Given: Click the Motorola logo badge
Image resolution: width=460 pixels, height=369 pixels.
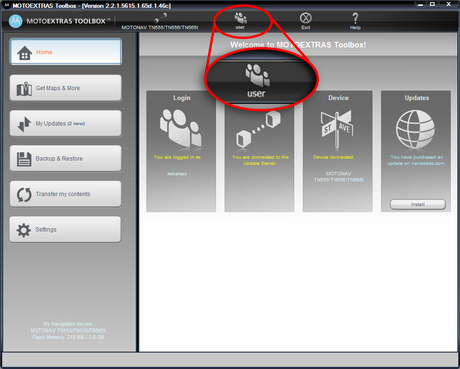Looking at the screenshot, I should 15,21.
